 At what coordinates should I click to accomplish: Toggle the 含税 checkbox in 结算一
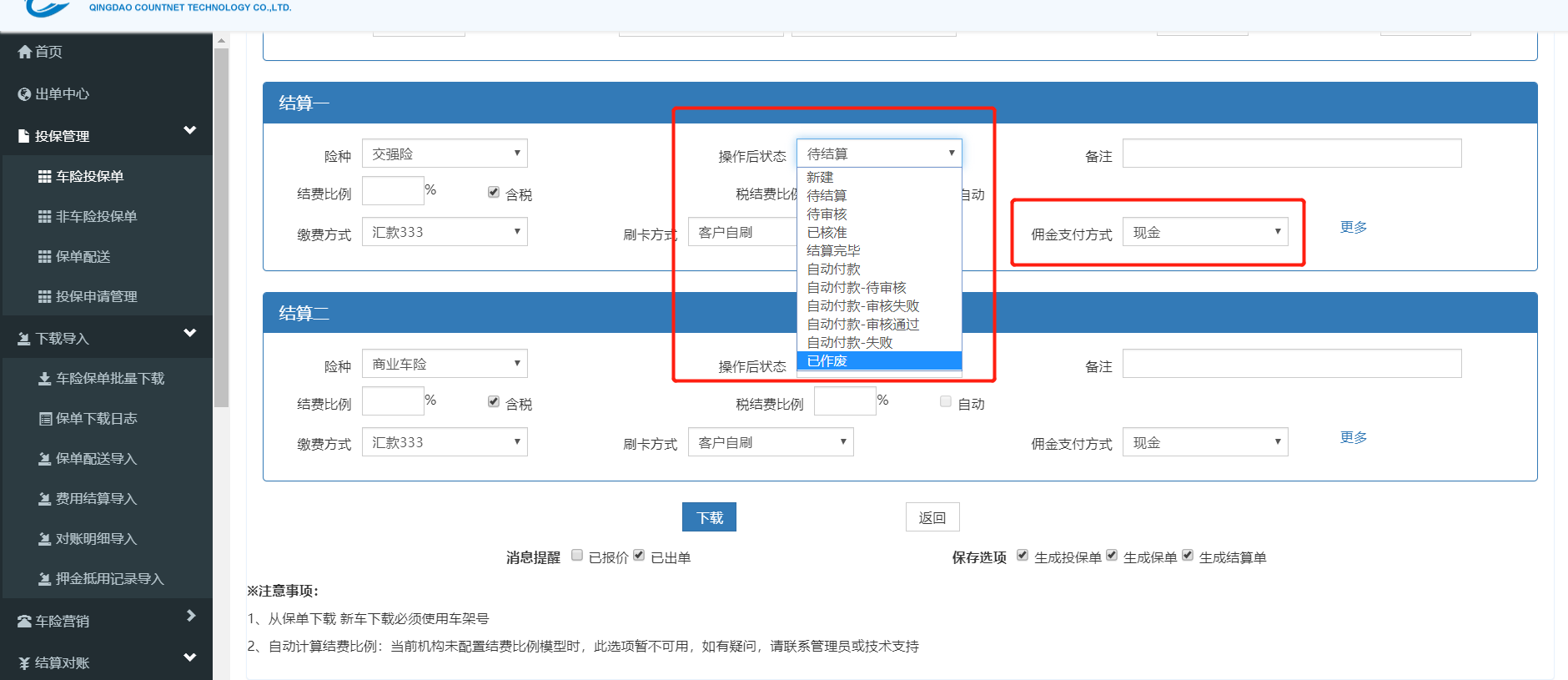(x=494, y=193)
